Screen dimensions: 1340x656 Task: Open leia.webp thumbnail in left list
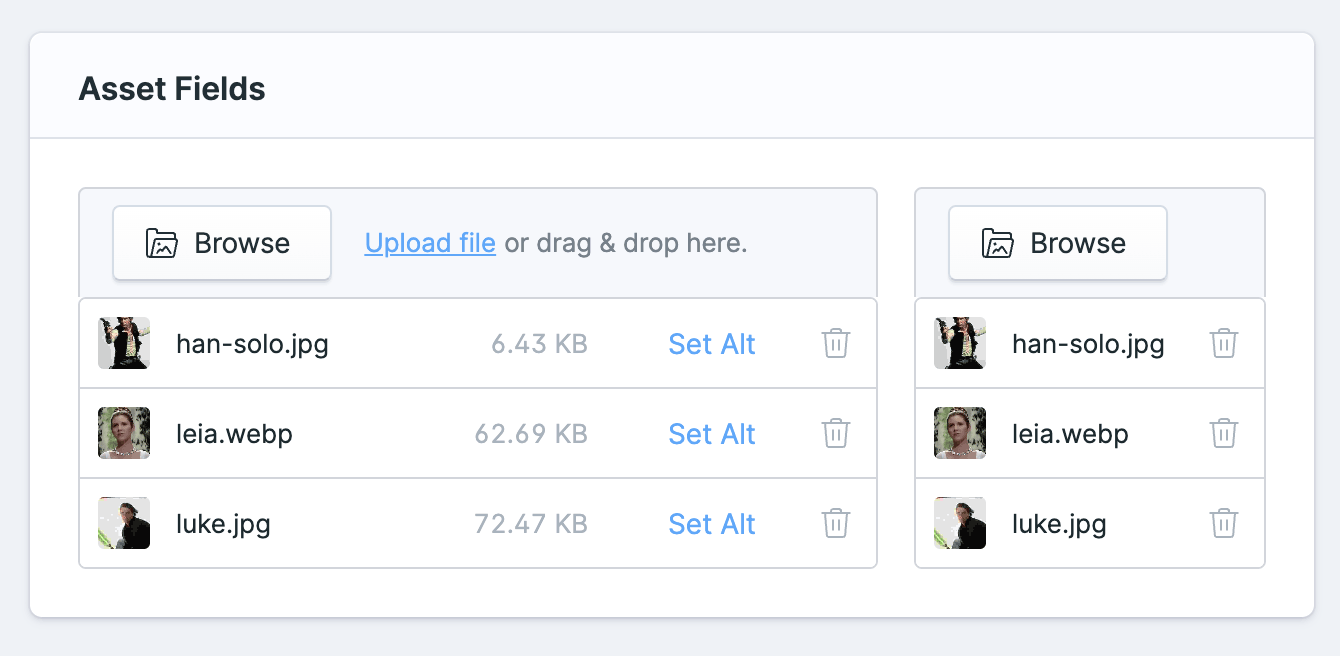[124, 433]
